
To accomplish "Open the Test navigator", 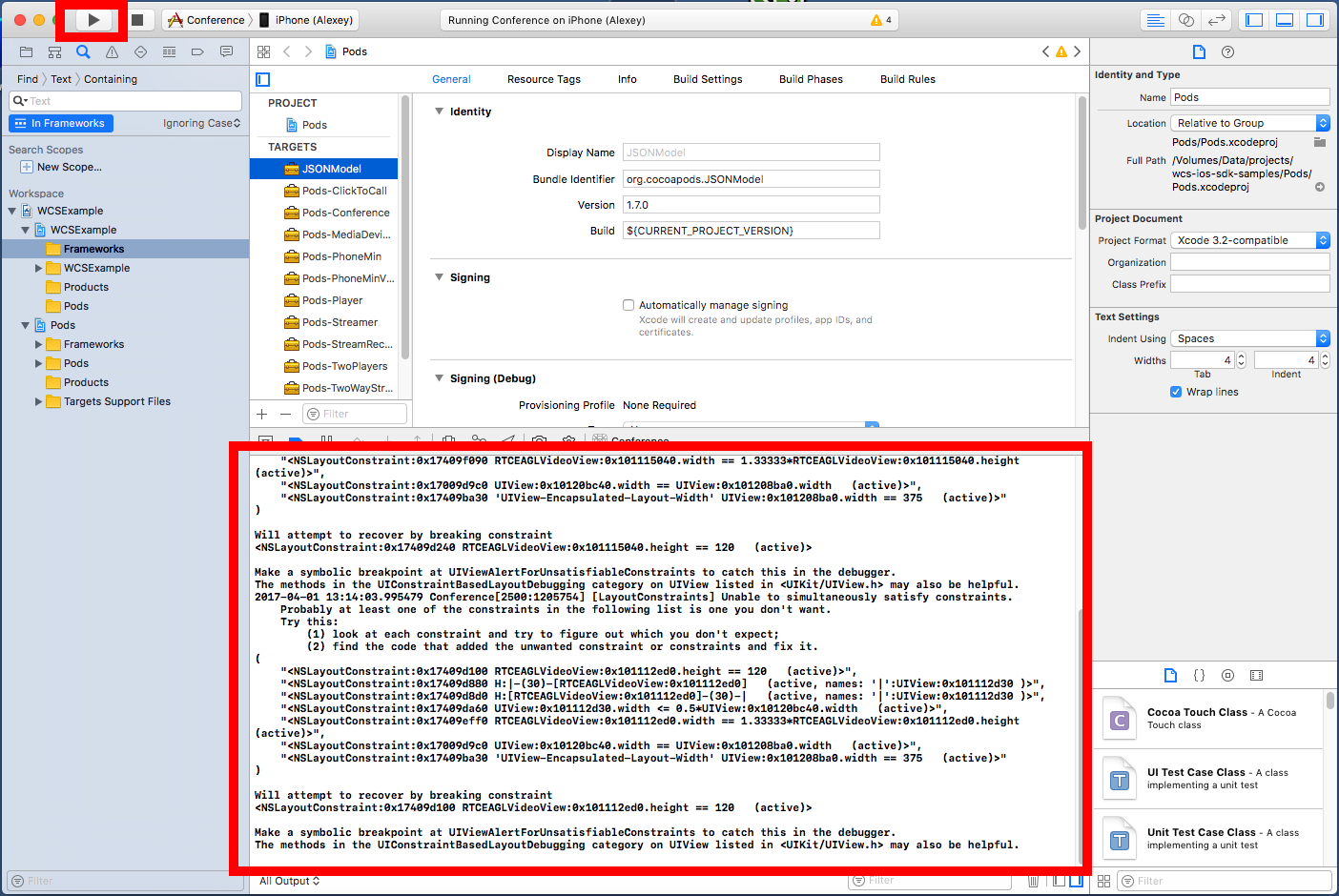I will click(x=140, y=51).
